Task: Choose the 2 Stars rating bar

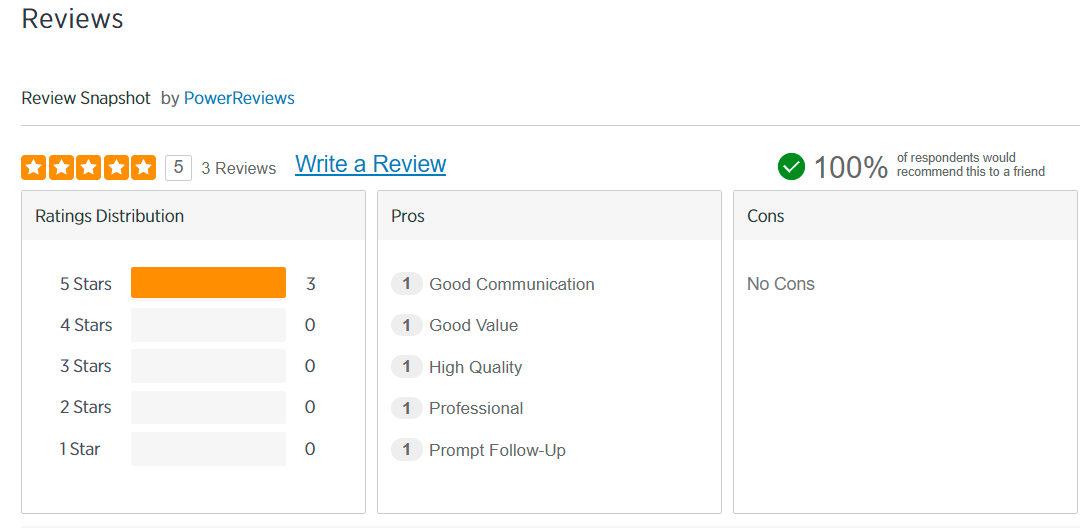Action: pyautogui.click(x=208, y=407)
